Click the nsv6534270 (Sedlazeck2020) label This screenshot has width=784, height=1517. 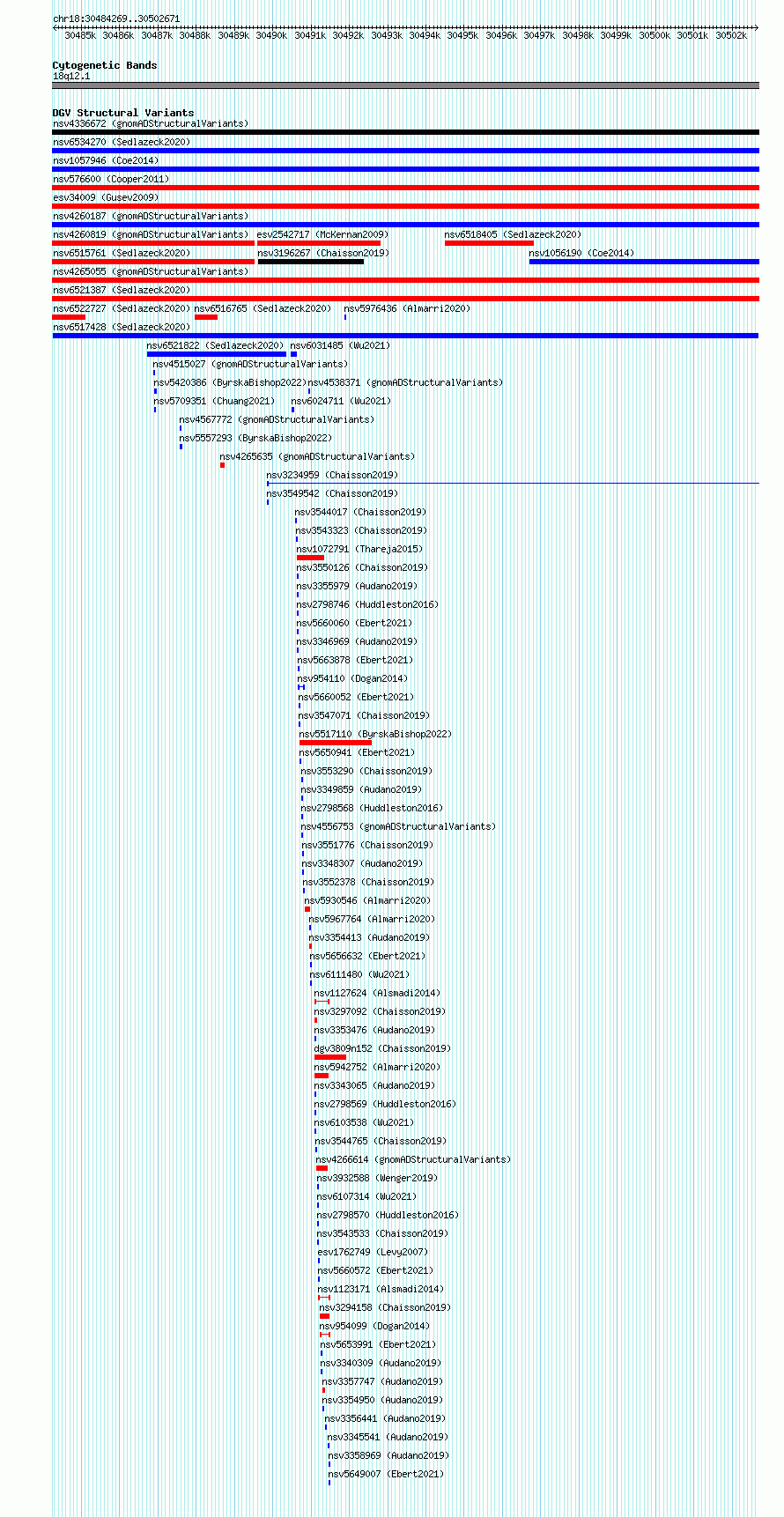point(122,142)
